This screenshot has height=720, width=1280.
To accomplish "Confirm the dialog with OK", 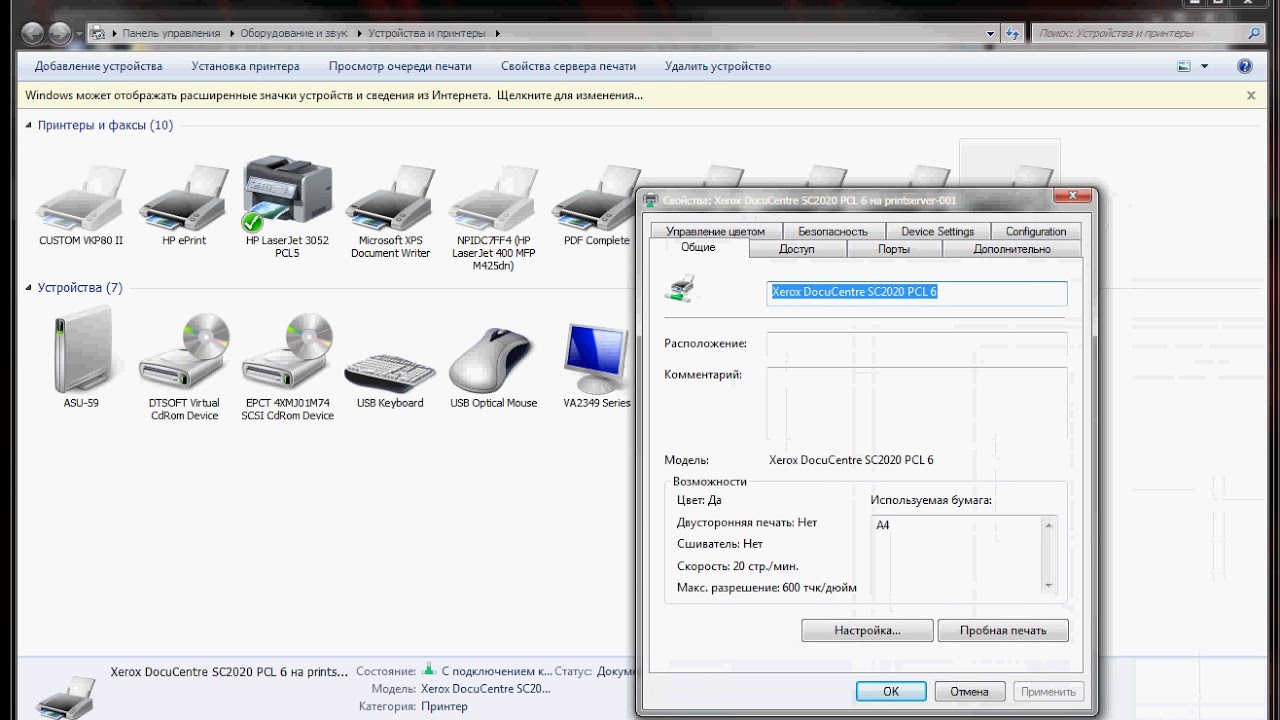I will [891, 691].
